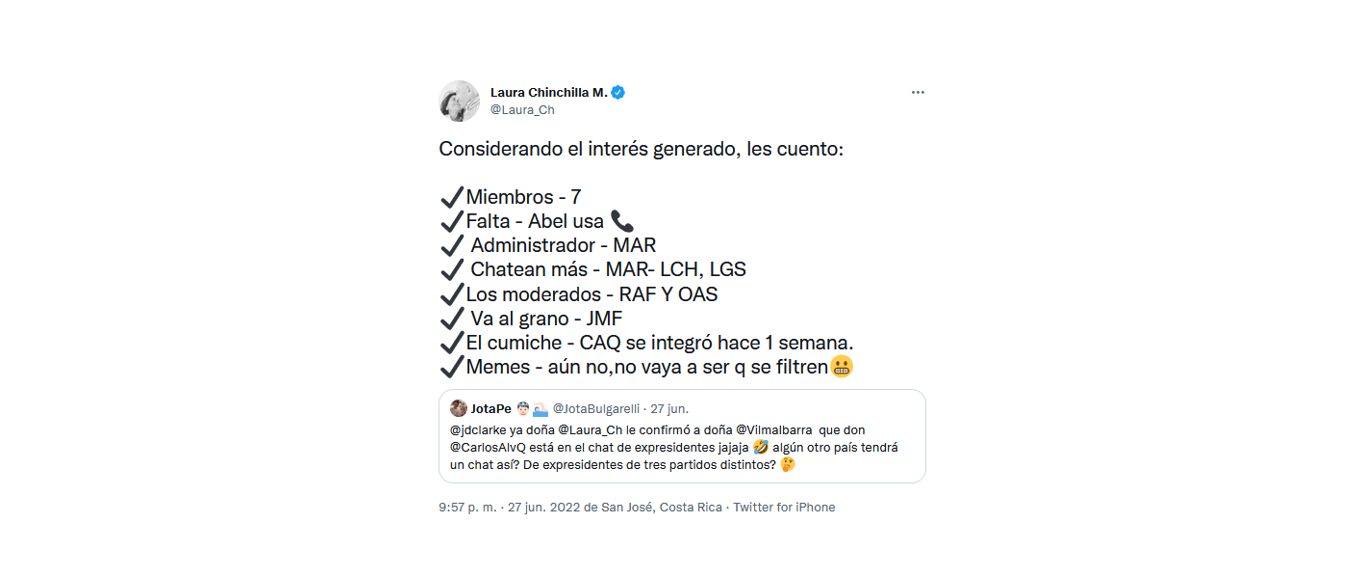1359x573 pixels.
Task: Click the @JotaBulgarelli handle
Action: point(597,409)
